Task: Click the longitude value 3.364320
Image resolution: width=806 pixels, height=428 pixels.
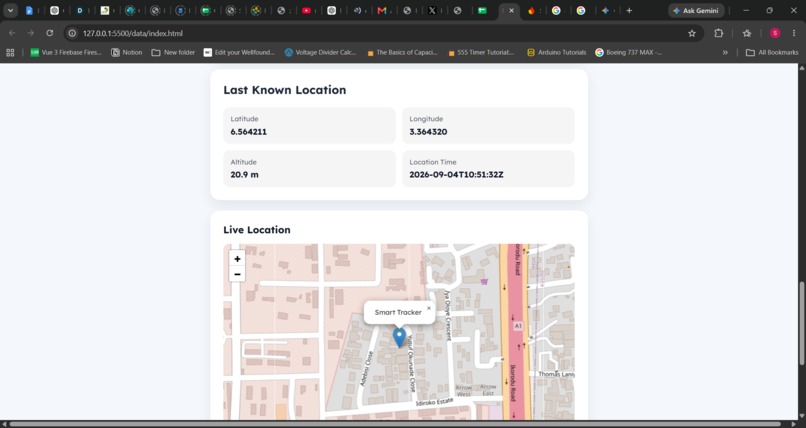Action: [x=428, y=132]
